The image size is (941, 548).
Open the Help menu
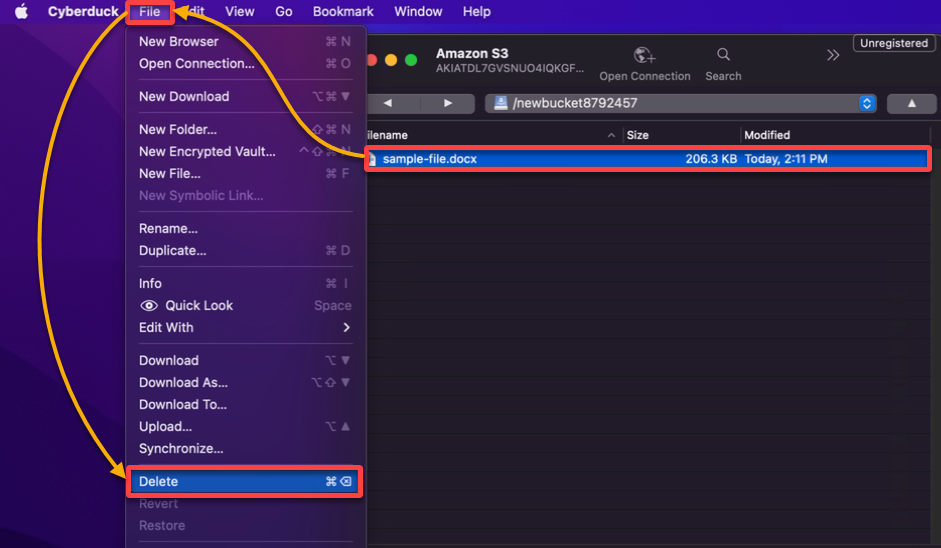click(477, 11)
